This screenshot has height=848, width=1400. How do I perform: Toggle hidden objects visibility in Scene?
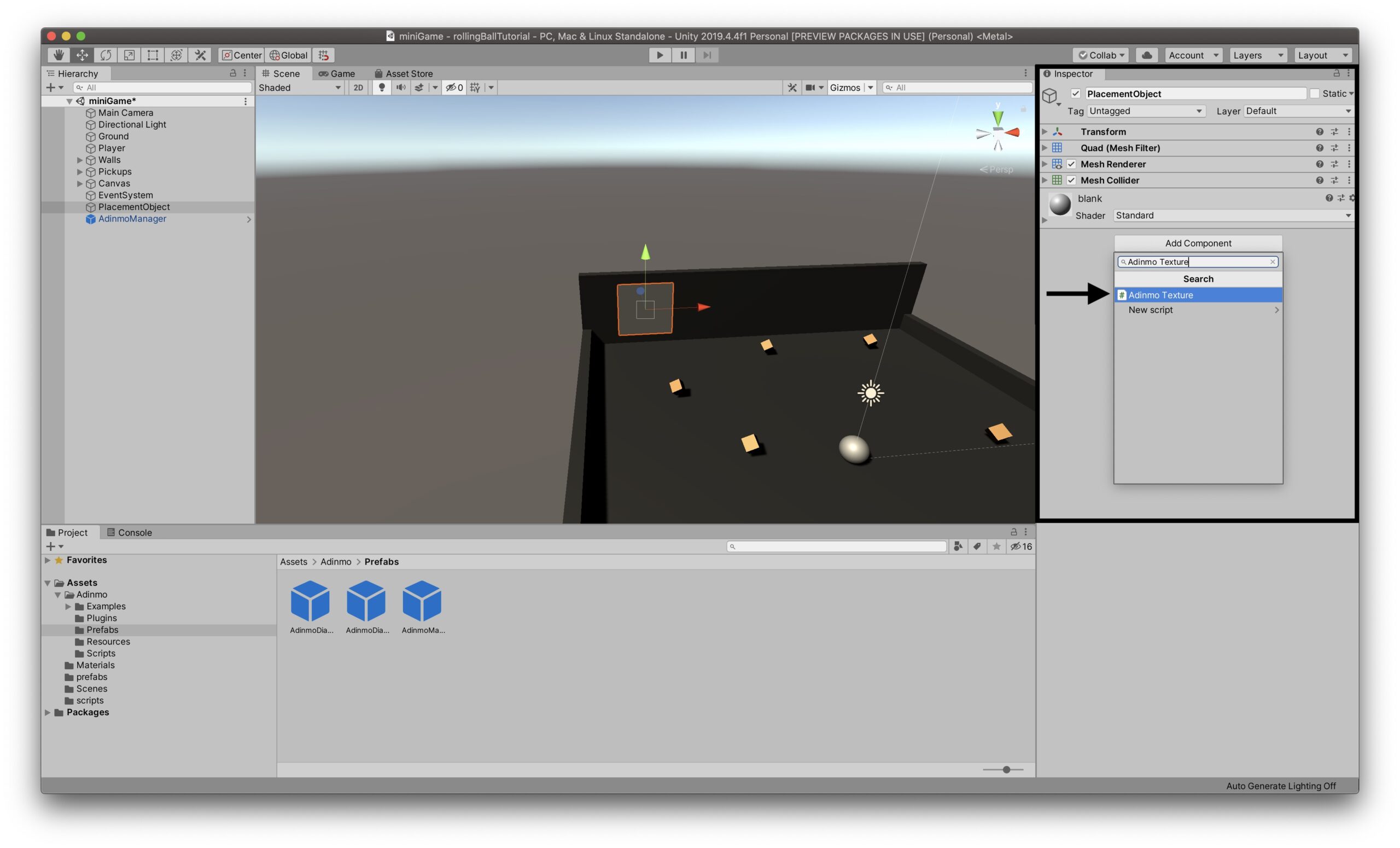(453, 88)
